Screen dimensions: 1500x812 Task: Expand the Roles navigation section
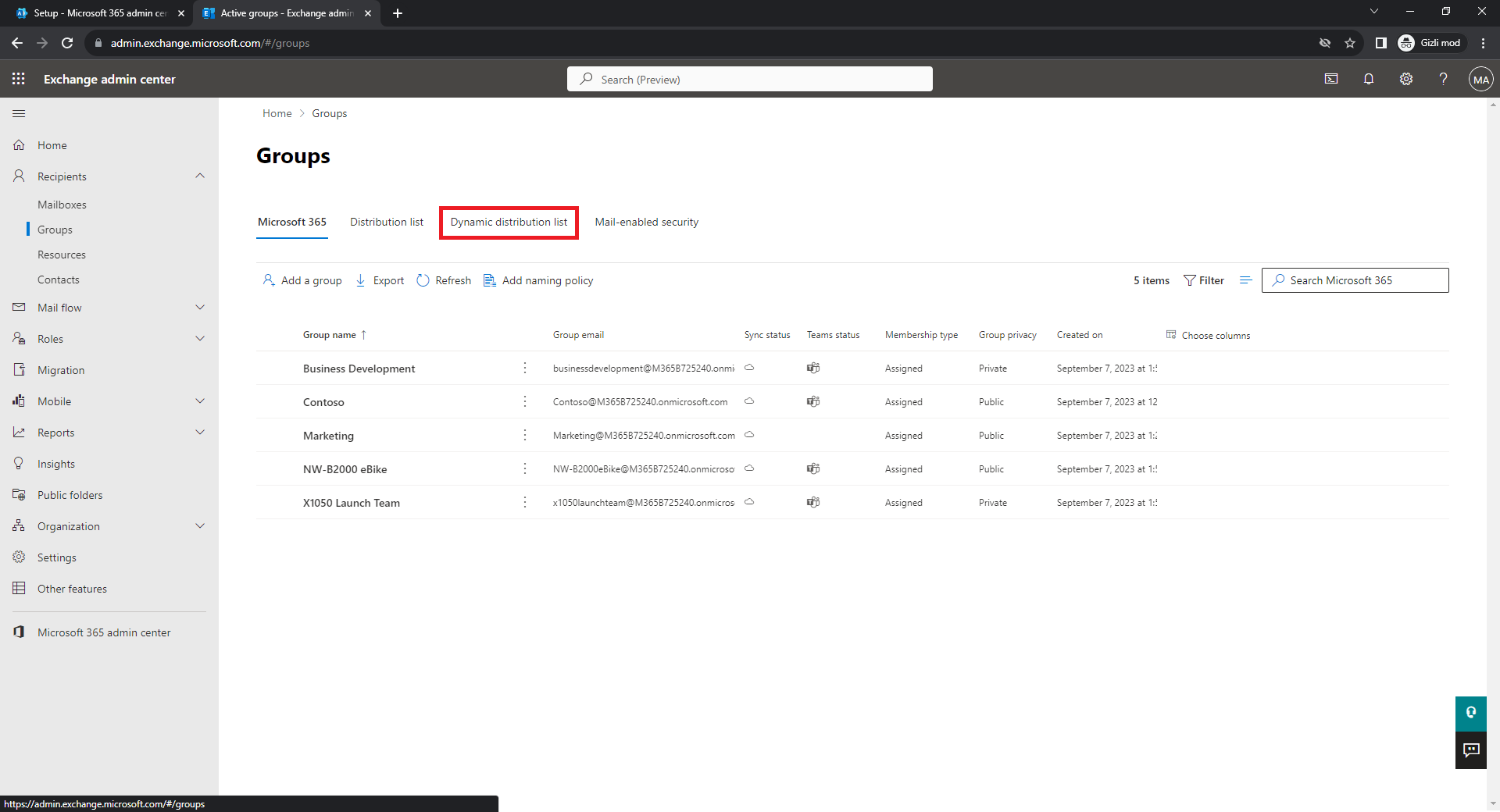pyautogui.click(x=200, y=339)
